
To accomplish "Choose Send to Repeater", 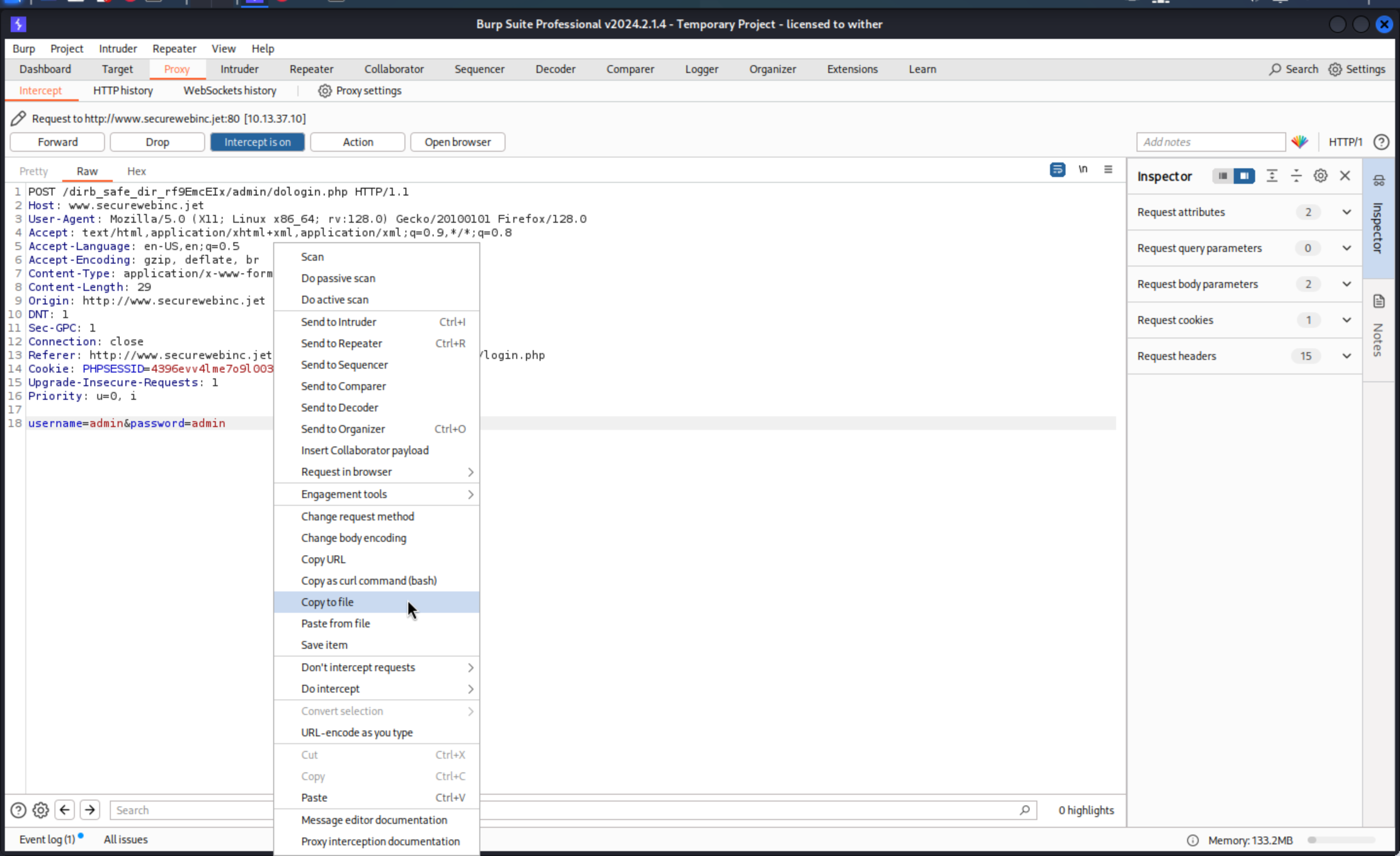I will point(377,343).
